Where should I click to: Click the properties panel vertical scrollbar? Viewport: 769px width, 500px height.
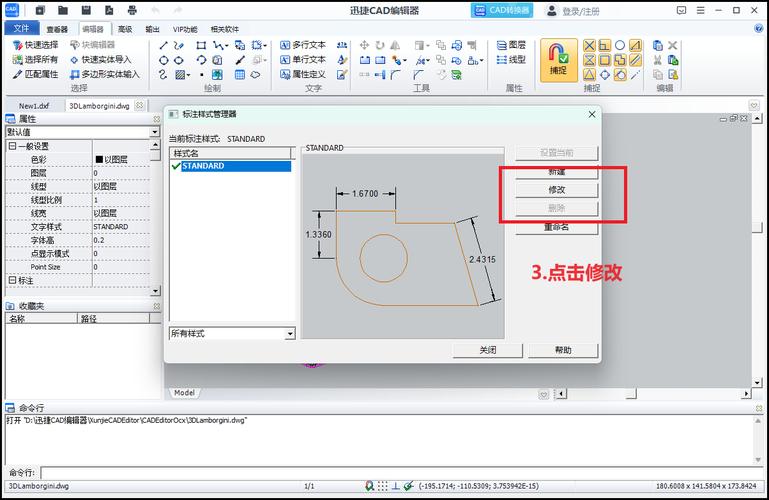coord(155,218)
